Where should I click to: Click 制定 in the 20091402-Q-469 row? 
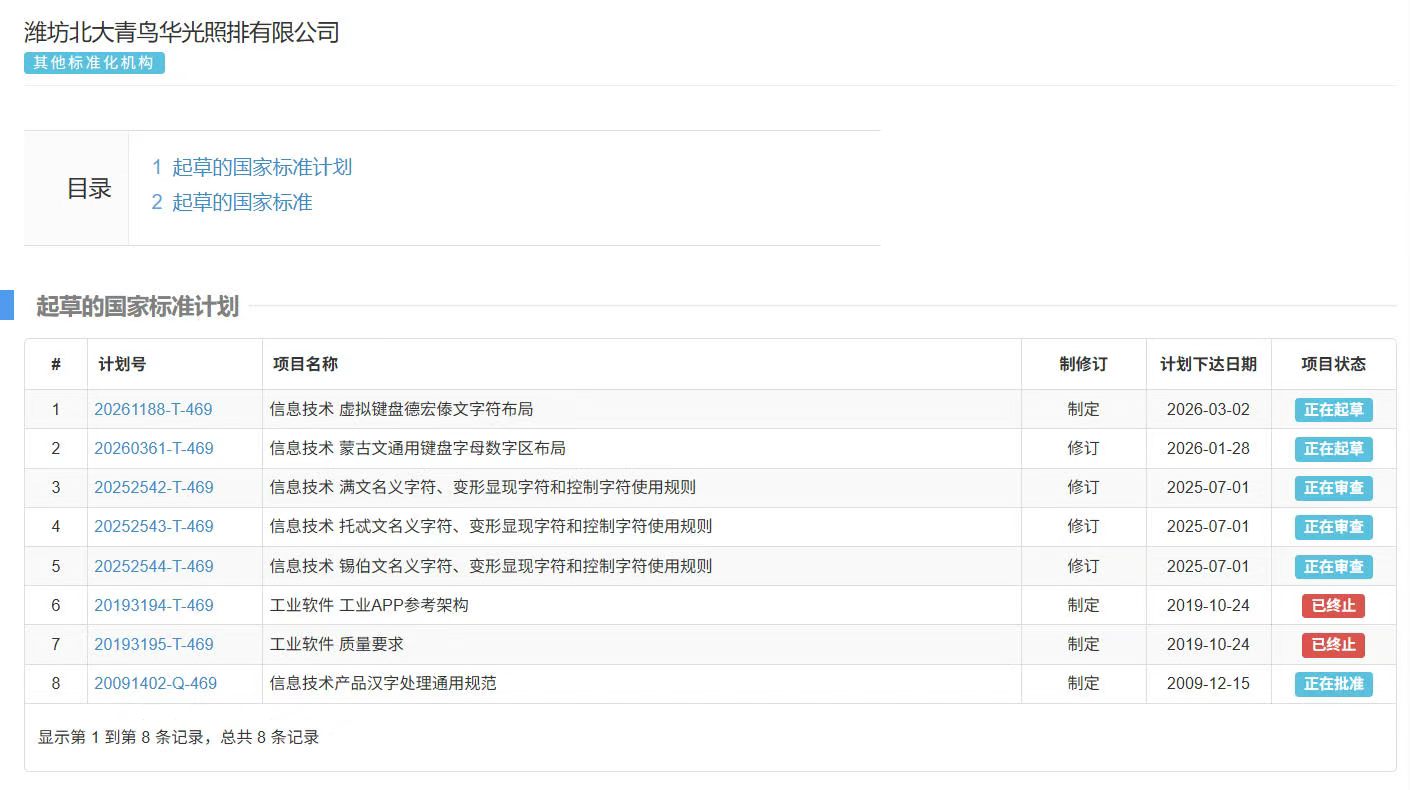click(x=1083, y=683)
